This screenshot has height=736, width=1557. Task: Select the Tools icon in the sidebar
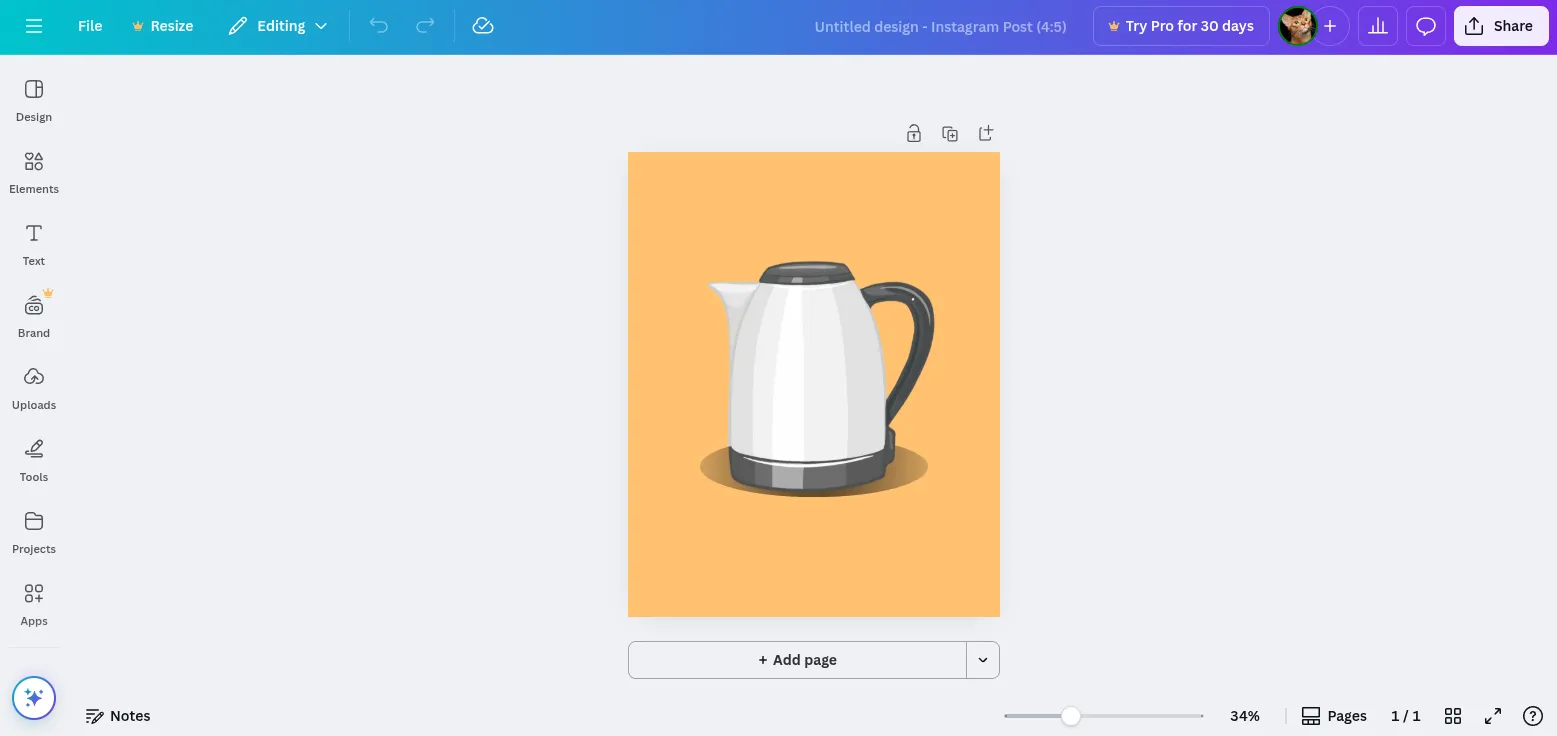click(33, 459)
